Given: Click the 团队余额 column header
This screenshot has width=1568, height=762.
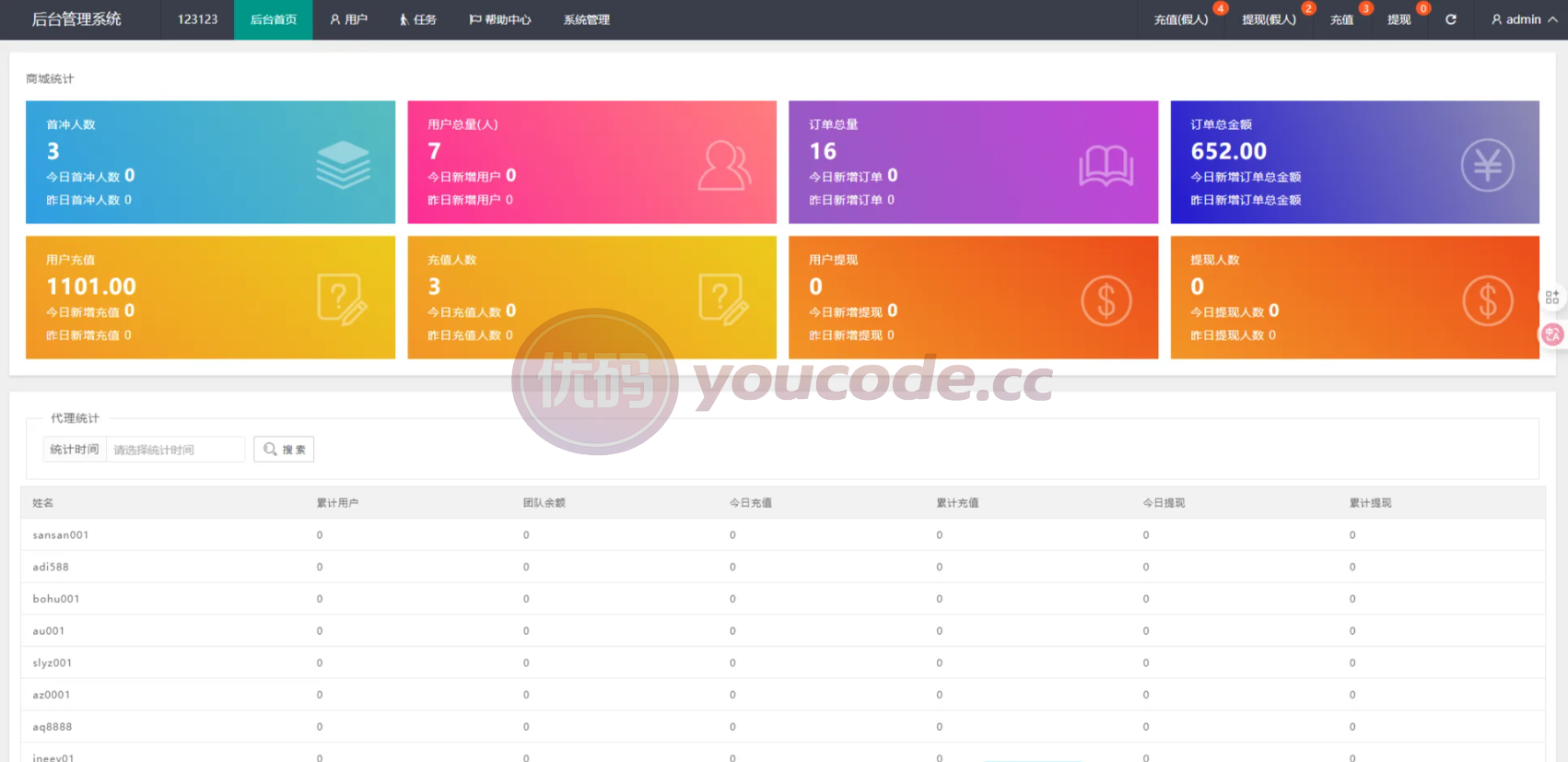Looking at the screenshot, I should coord(544,503).
